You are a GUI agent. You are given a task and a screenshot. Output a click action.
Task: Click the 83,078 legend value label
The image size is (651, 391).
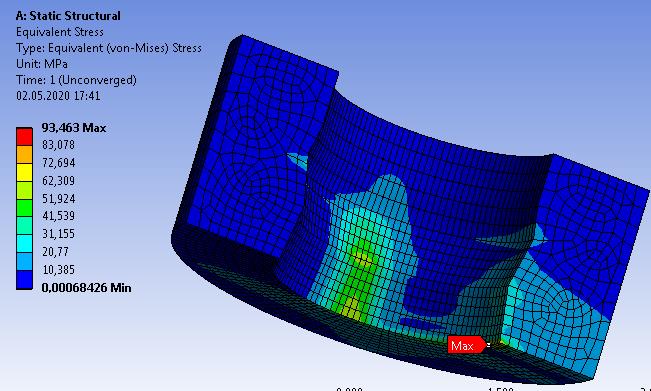coord(59,145)
